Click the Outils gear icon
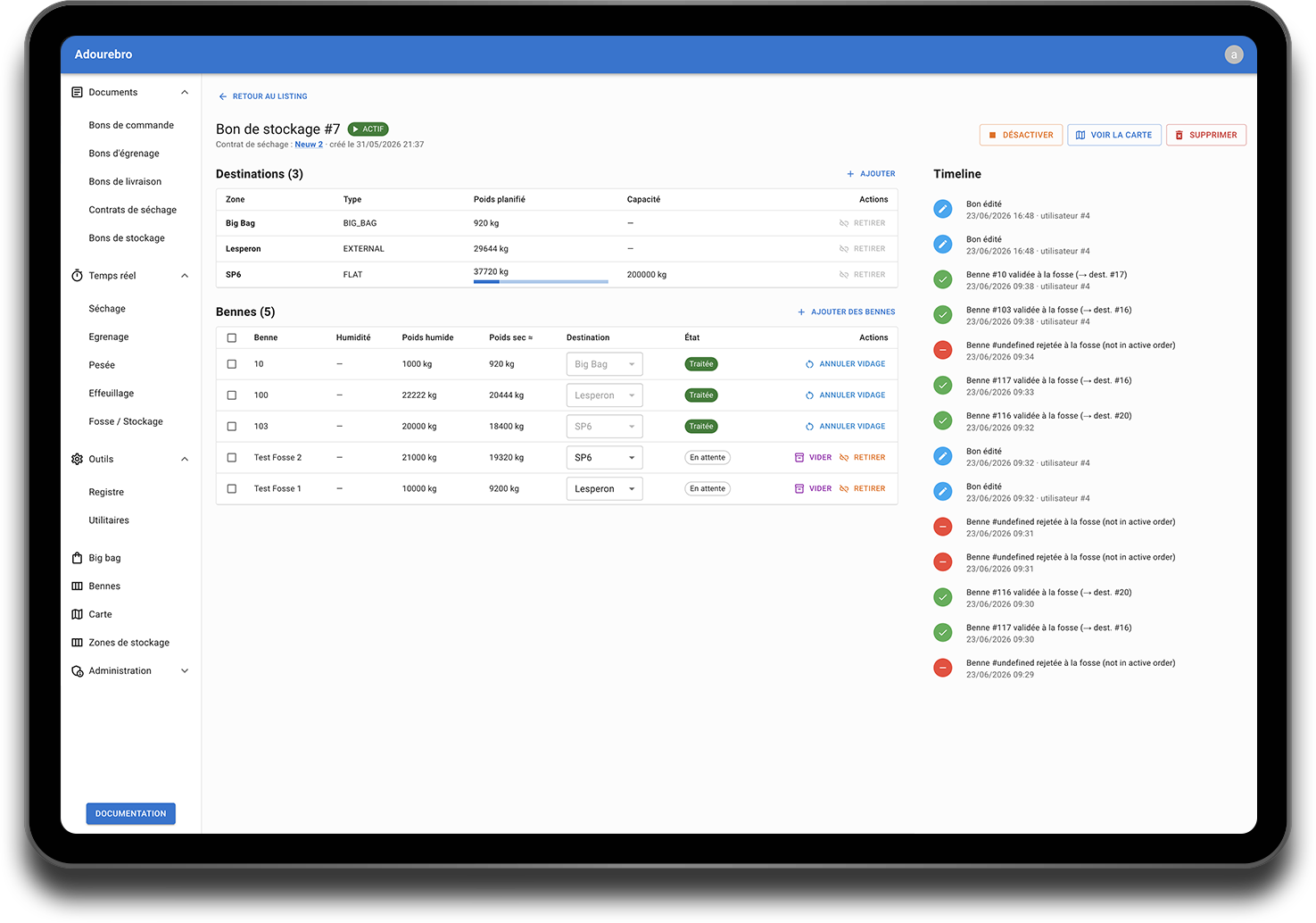The width and height of the screenshot is (1316, 923). (77, 459)
